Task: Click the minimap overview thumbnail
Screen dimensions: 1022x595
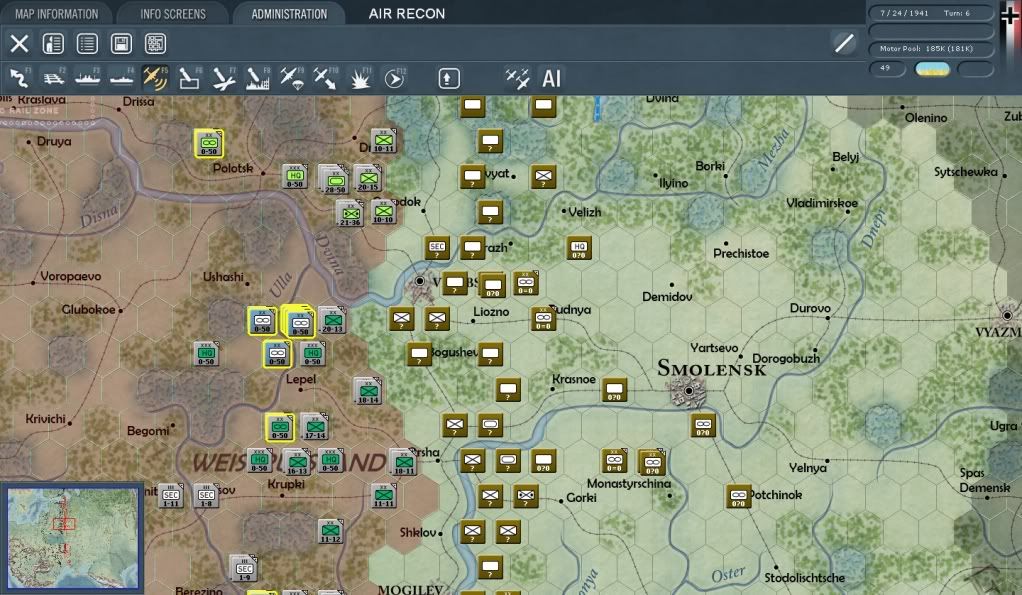Action: point(72,538)
